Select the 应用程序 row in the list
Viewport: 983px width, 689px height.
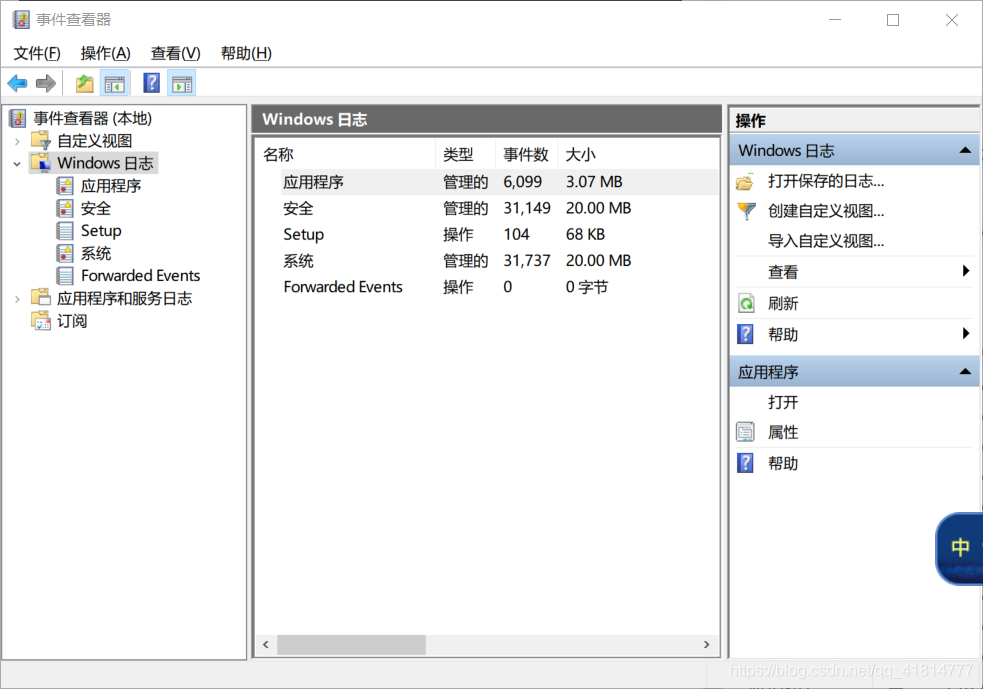tap(499, 182)
